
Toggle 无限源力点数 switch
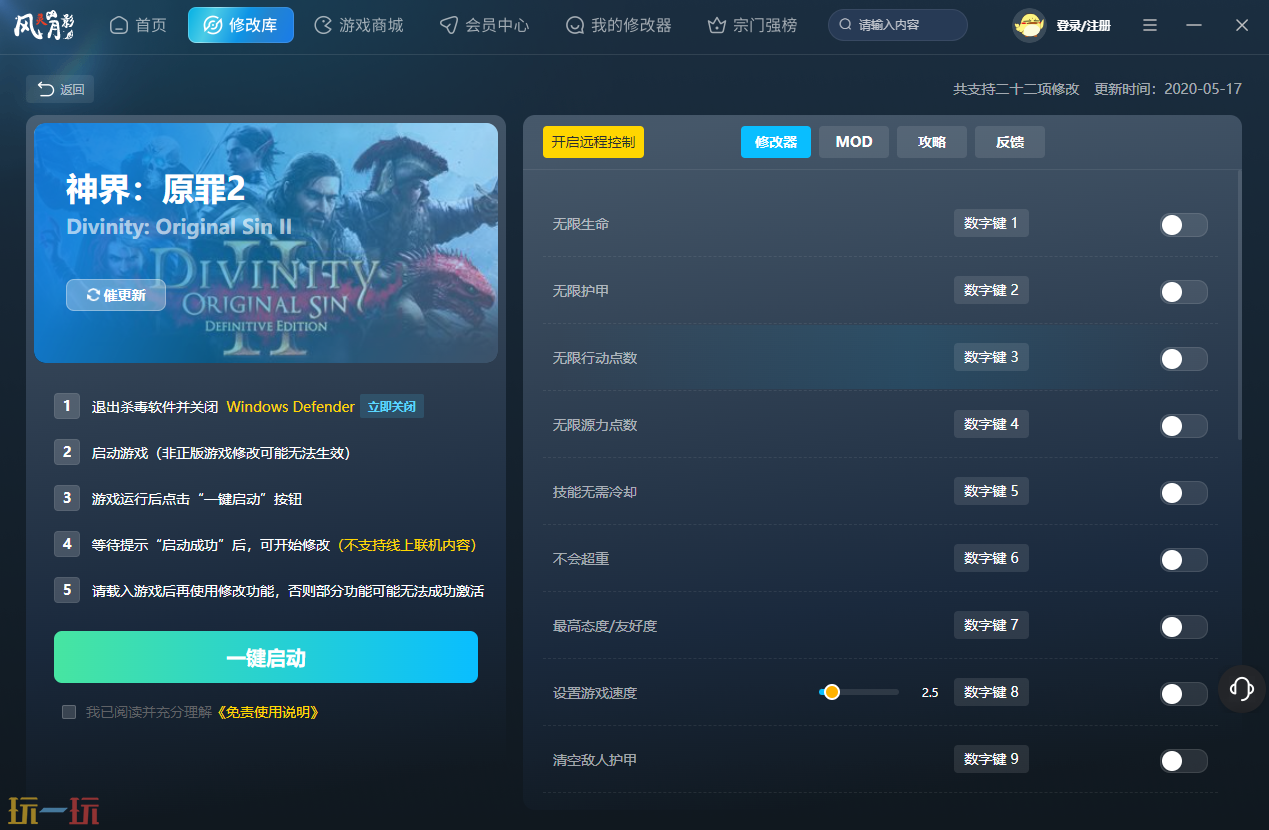tap(1184, 426)
